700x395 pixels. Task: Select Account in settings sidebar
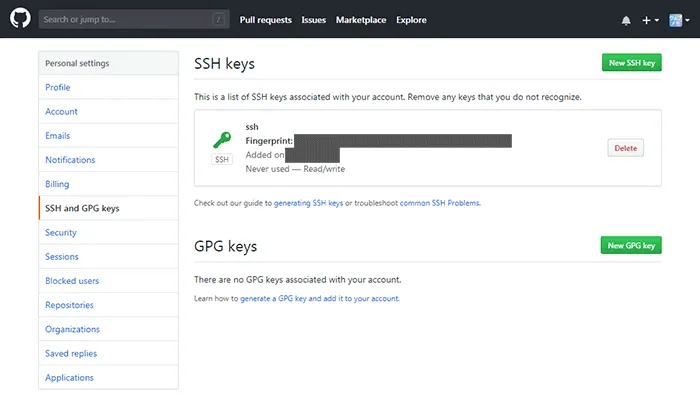(x=108, y=111)
